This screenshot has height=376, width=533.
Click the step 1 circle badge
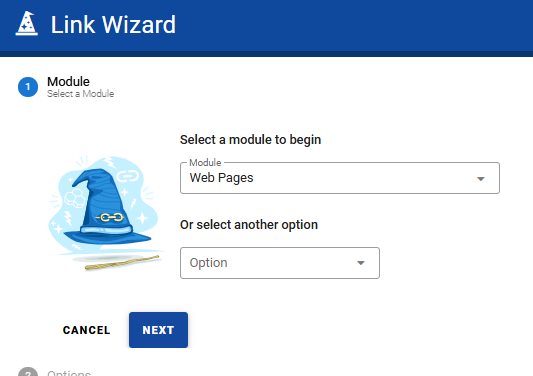(28, 87)
